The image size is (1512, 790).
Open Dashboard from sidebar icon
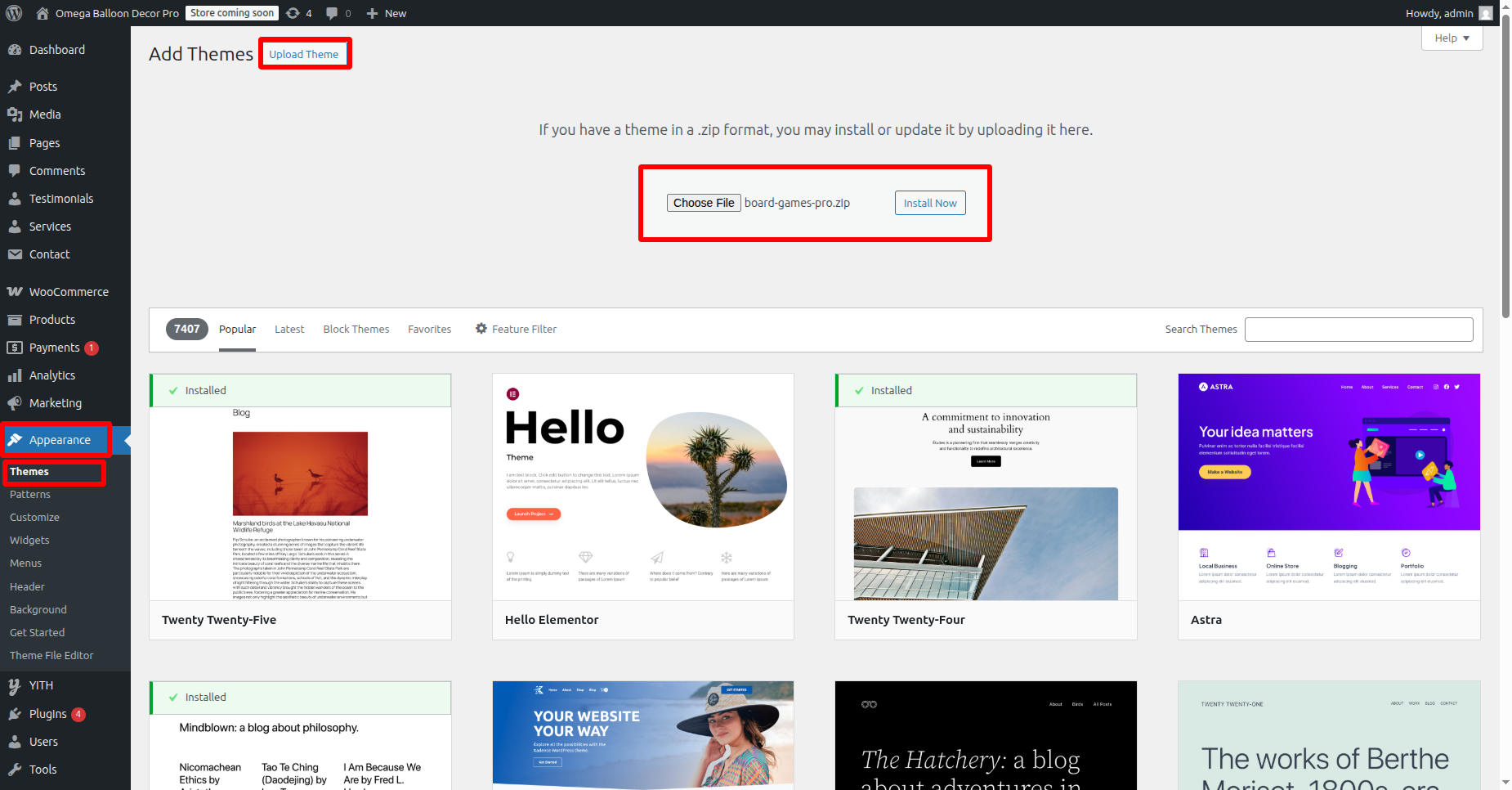[x=15, y=50]
